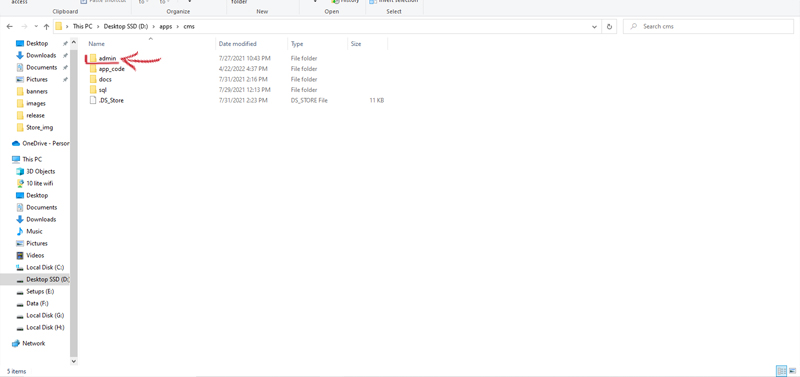Go back with the Back arrow
Screen dimensions: 800x377
tap(10, 27)
